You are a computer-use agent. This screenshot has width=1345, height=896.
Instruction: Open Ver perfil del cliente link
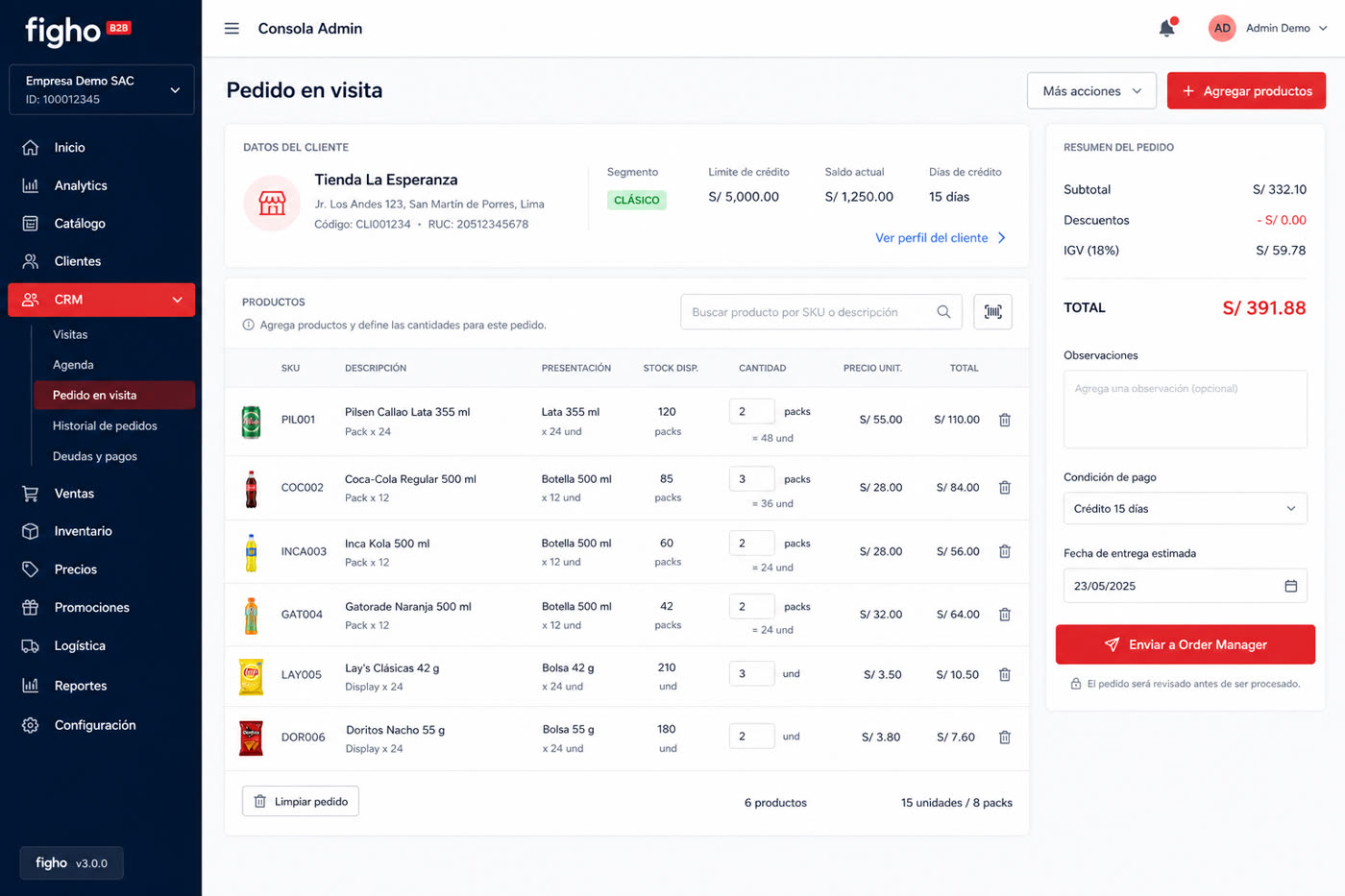point(941,237)
